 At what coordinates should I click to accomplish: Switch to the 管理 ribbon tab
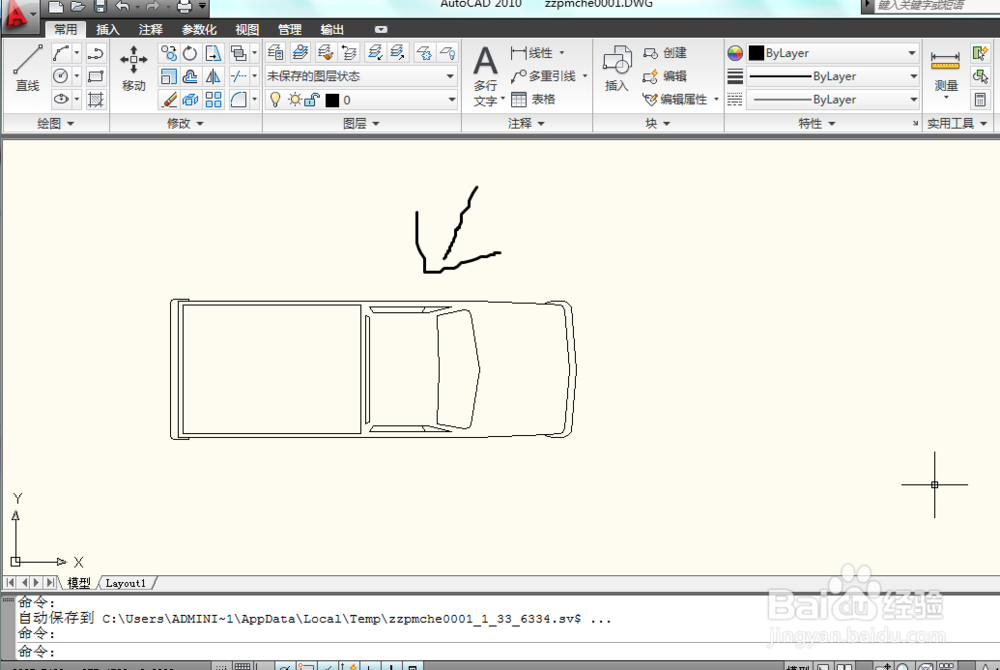click(x=290, y=29)
